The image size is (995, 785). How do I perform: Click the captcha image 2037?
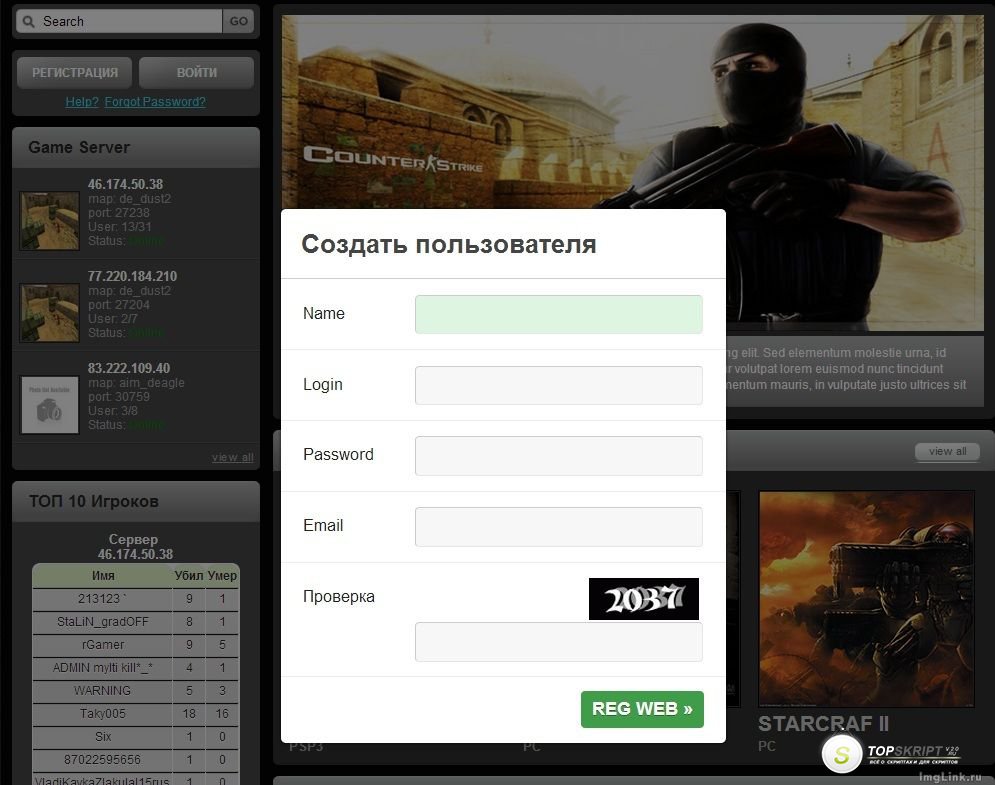click(643, 598)
